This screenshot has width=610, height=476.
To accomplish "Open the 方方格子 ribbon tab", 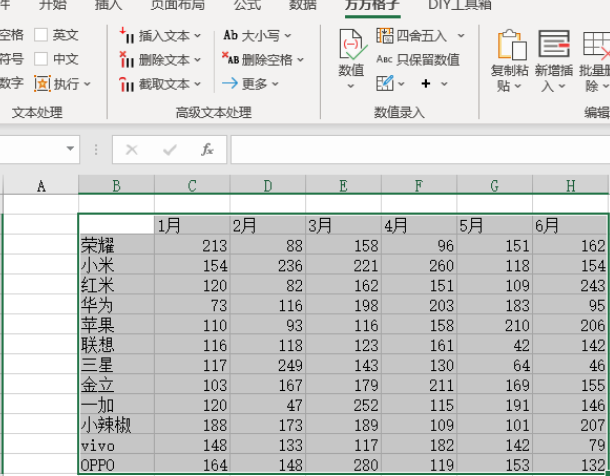I will point(372,5).
